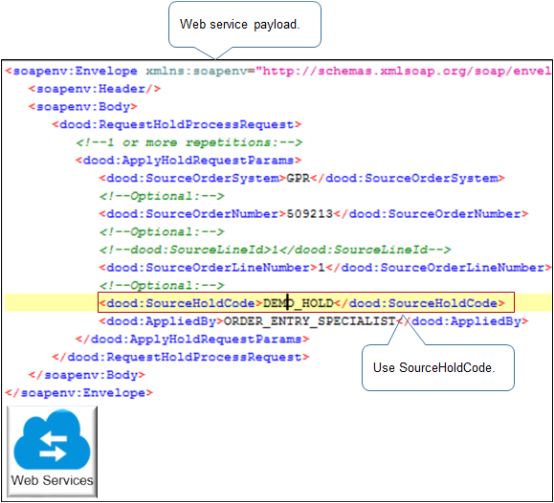Screen dimensions: 554x503
Task: Click the closing soapenv:Envelope tag
Action: [79, 393]
